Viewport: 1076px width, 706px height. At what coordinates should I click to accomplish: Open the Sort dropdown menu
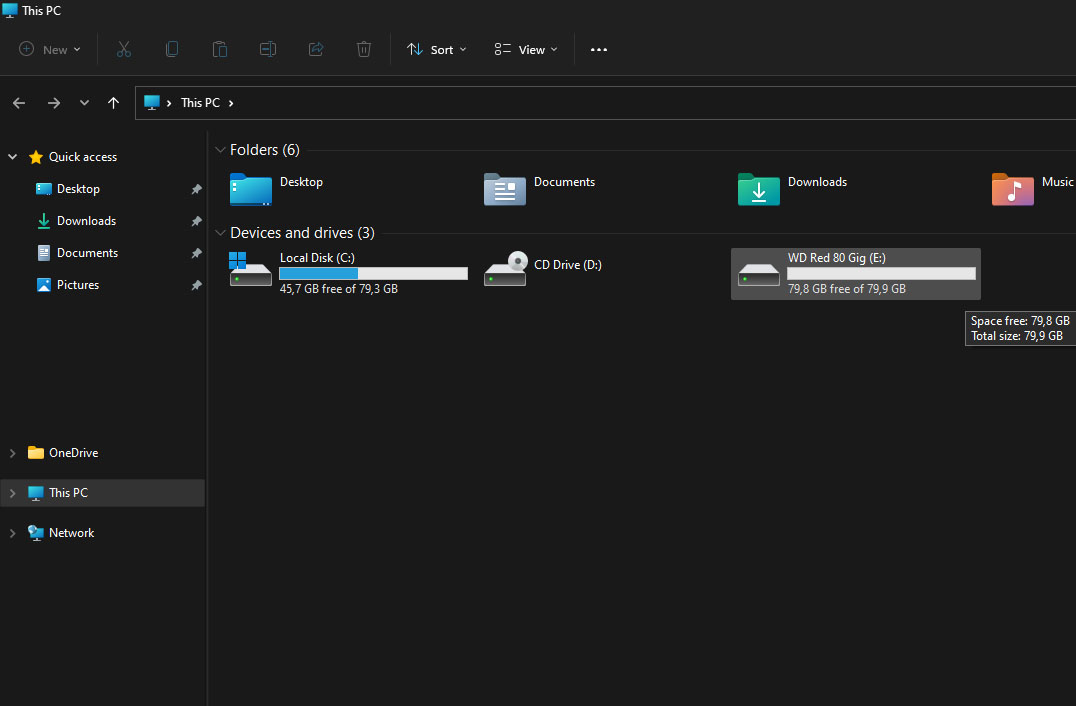point(437,49)
